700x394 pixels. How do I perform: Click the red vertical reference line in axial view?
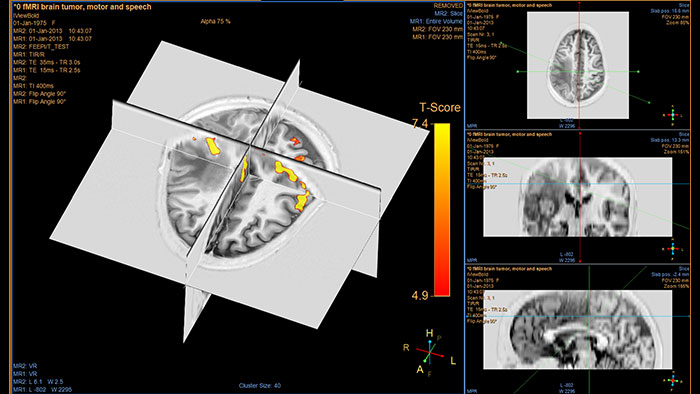click(x=579, y=66)
